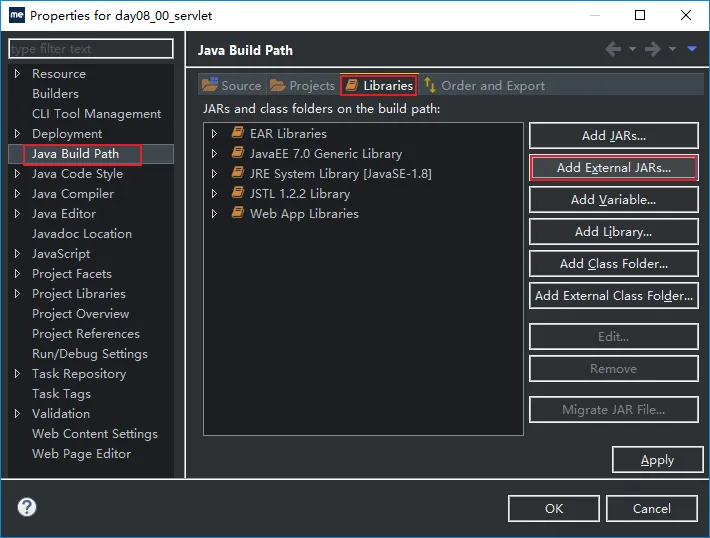Click the back navigation arrow icon
This screenshot has height=538, width=710.
point(614,49)
